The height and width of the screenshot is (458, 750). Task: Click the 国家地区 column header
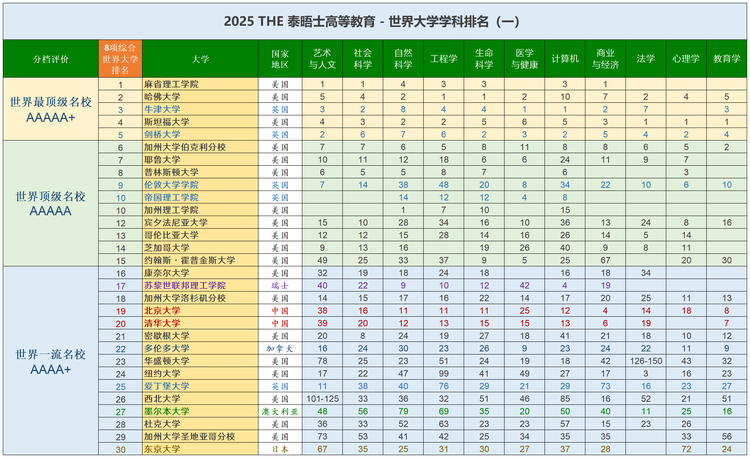[280, 59]
